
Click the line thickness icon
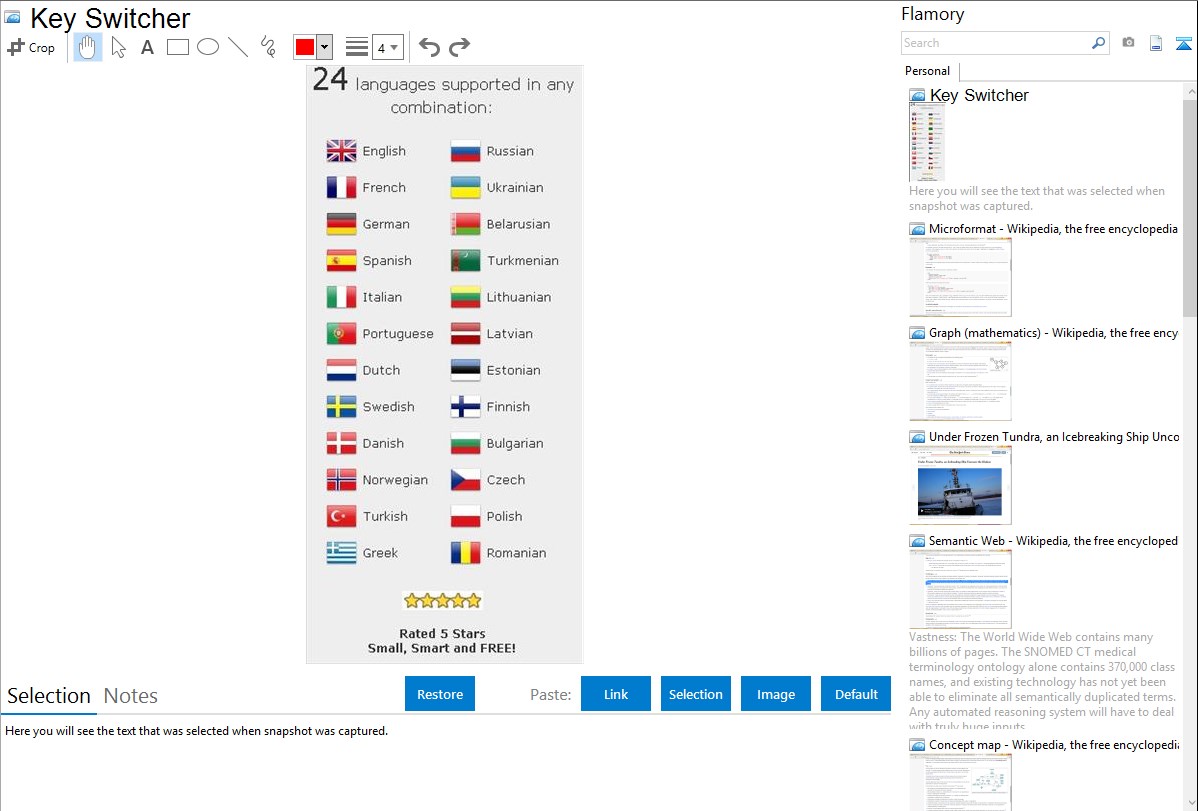[x=357, y=47]
